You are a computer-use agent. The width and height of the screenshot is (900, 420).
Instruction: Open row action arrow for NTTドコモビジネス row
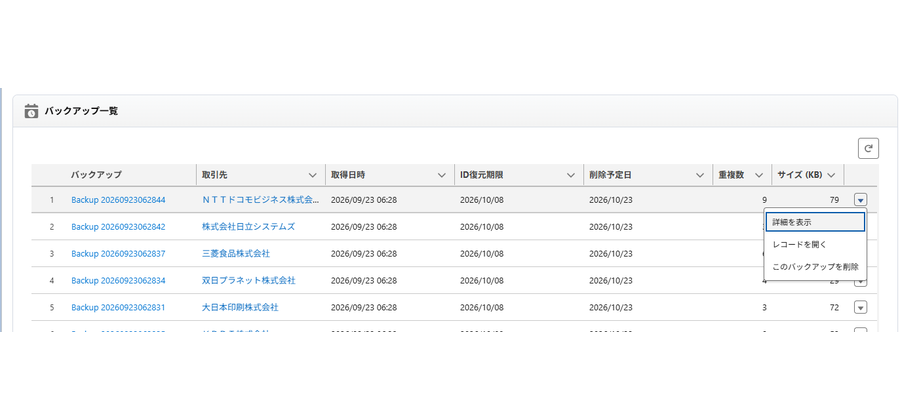click(x=860, y=200)
